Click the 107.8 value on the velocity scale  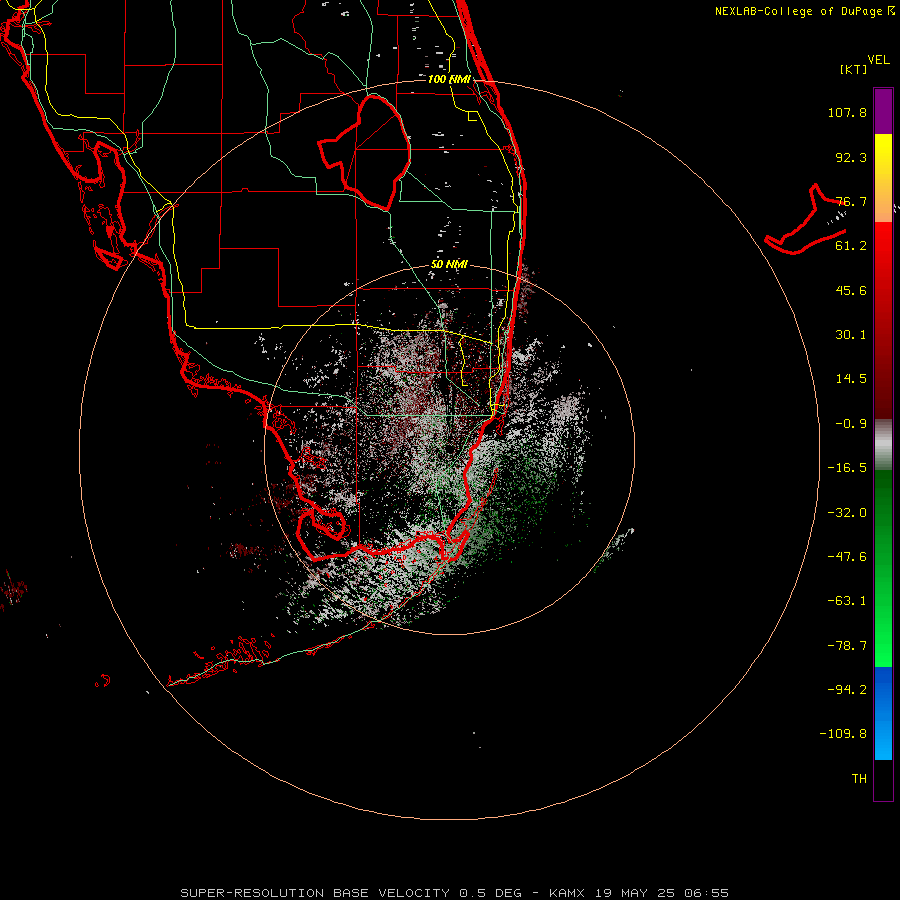(847, 112)
